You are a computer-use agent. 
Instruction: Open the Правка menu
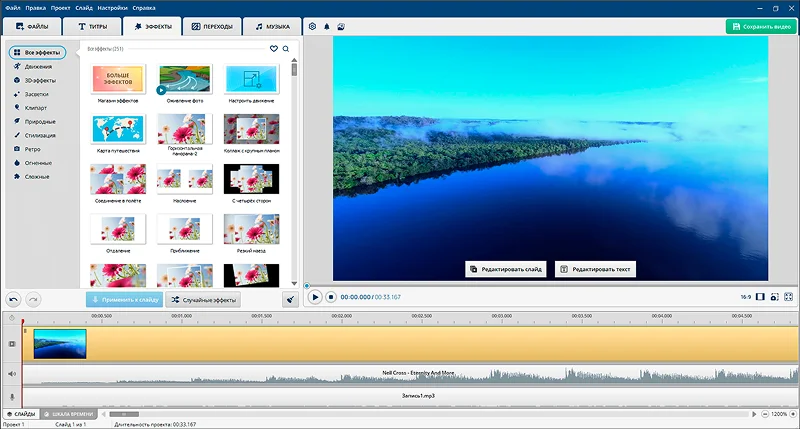coord(35,8)
